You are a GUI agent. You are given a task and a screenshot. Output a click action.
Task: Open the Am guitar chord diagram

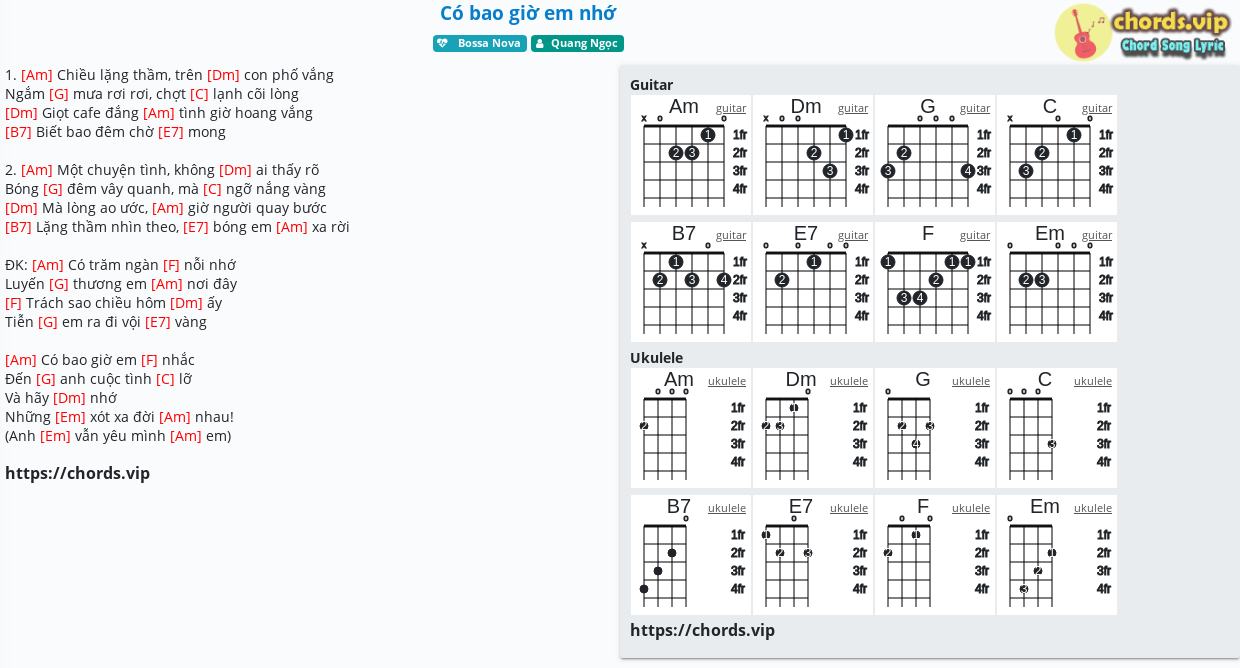pyautogui.click(x=691, y=155)
